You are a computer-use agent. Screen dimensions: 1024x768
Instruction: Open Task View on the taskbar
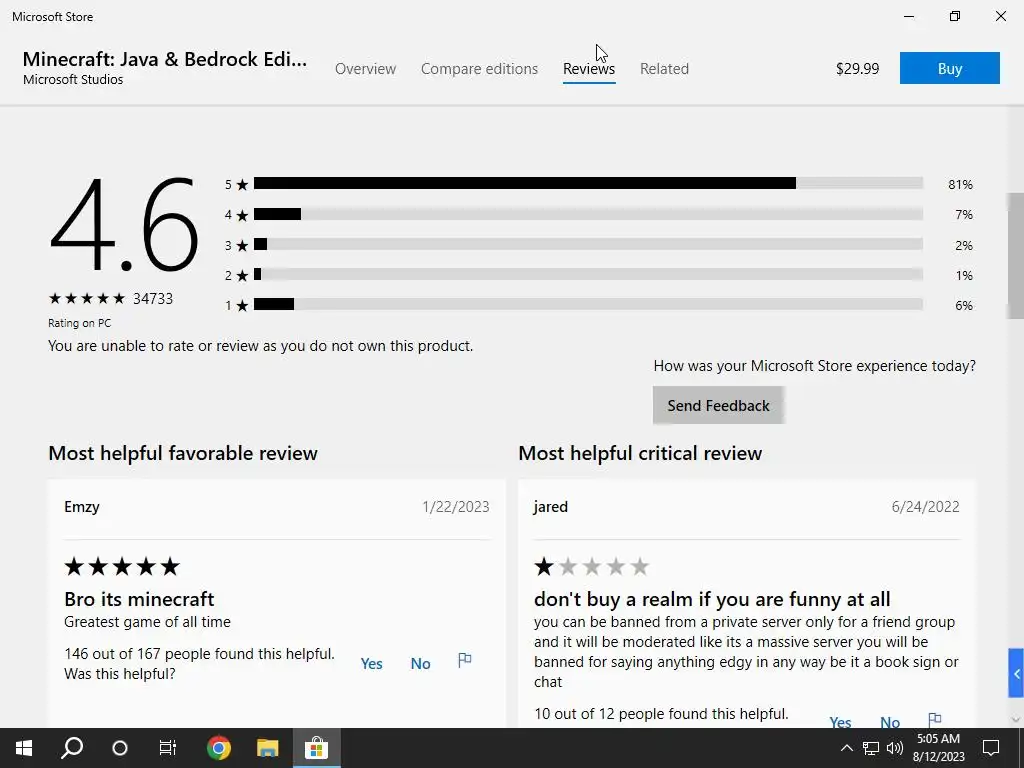tap(168, 748)
